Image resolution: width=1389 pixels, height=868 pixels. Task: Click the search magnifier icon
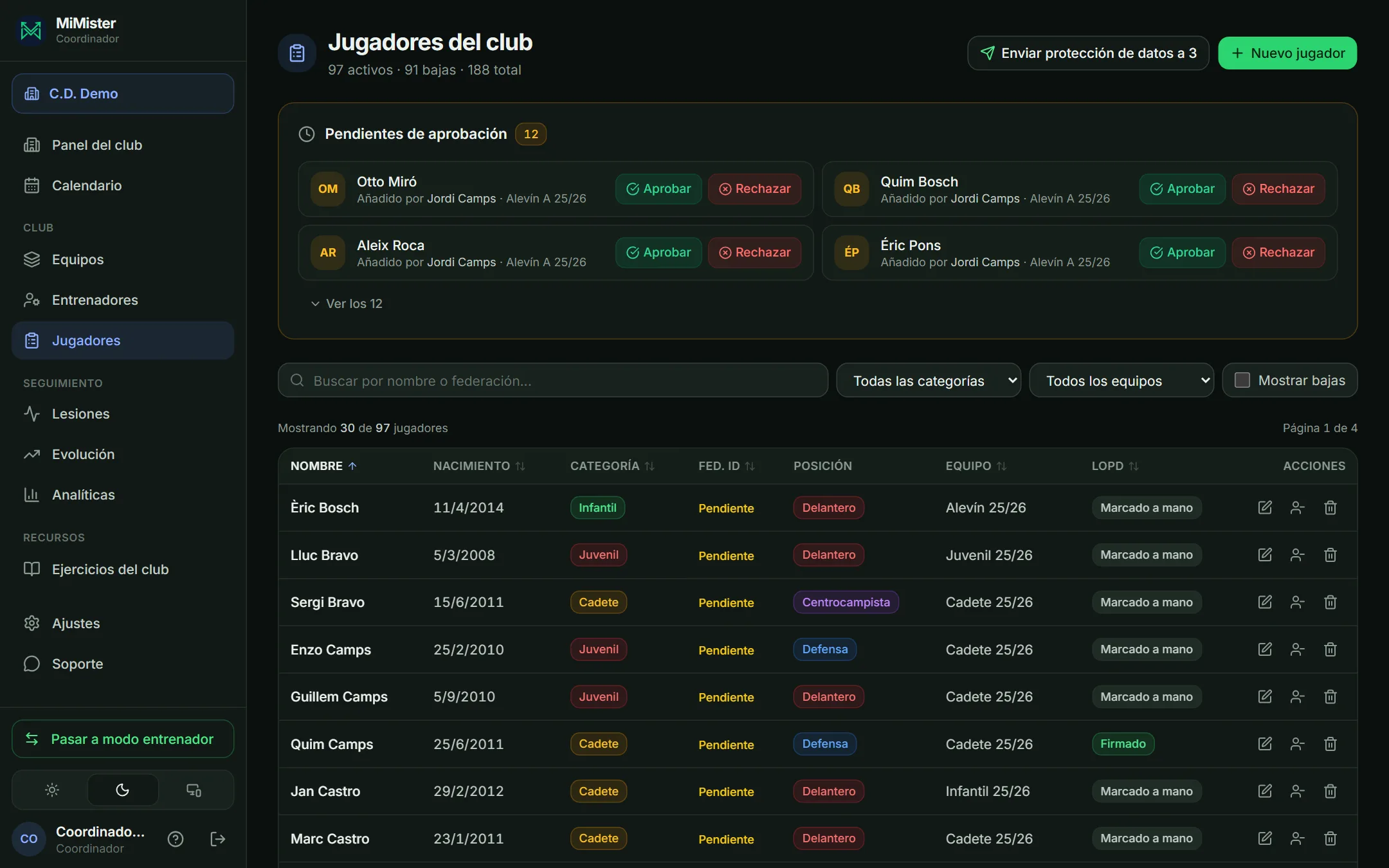click(297, 380)
